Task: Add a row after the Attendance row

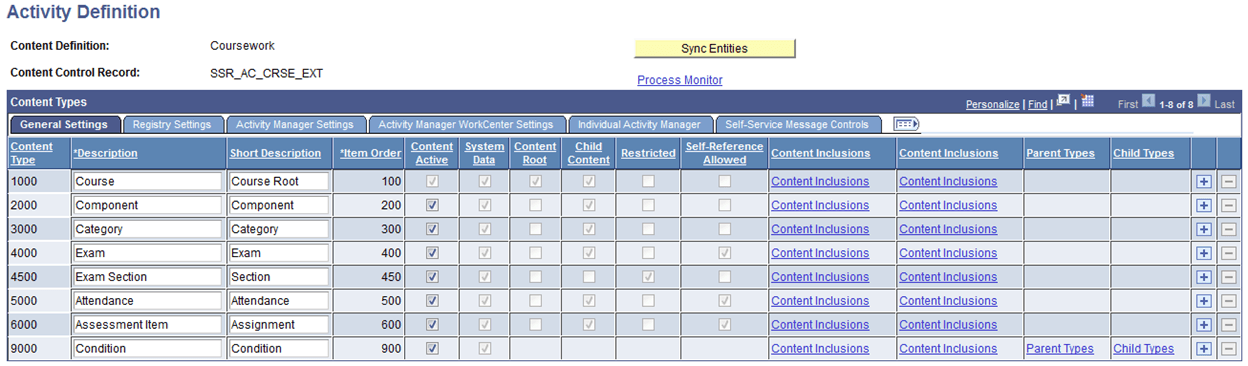Action: [x=1204, y=301]
